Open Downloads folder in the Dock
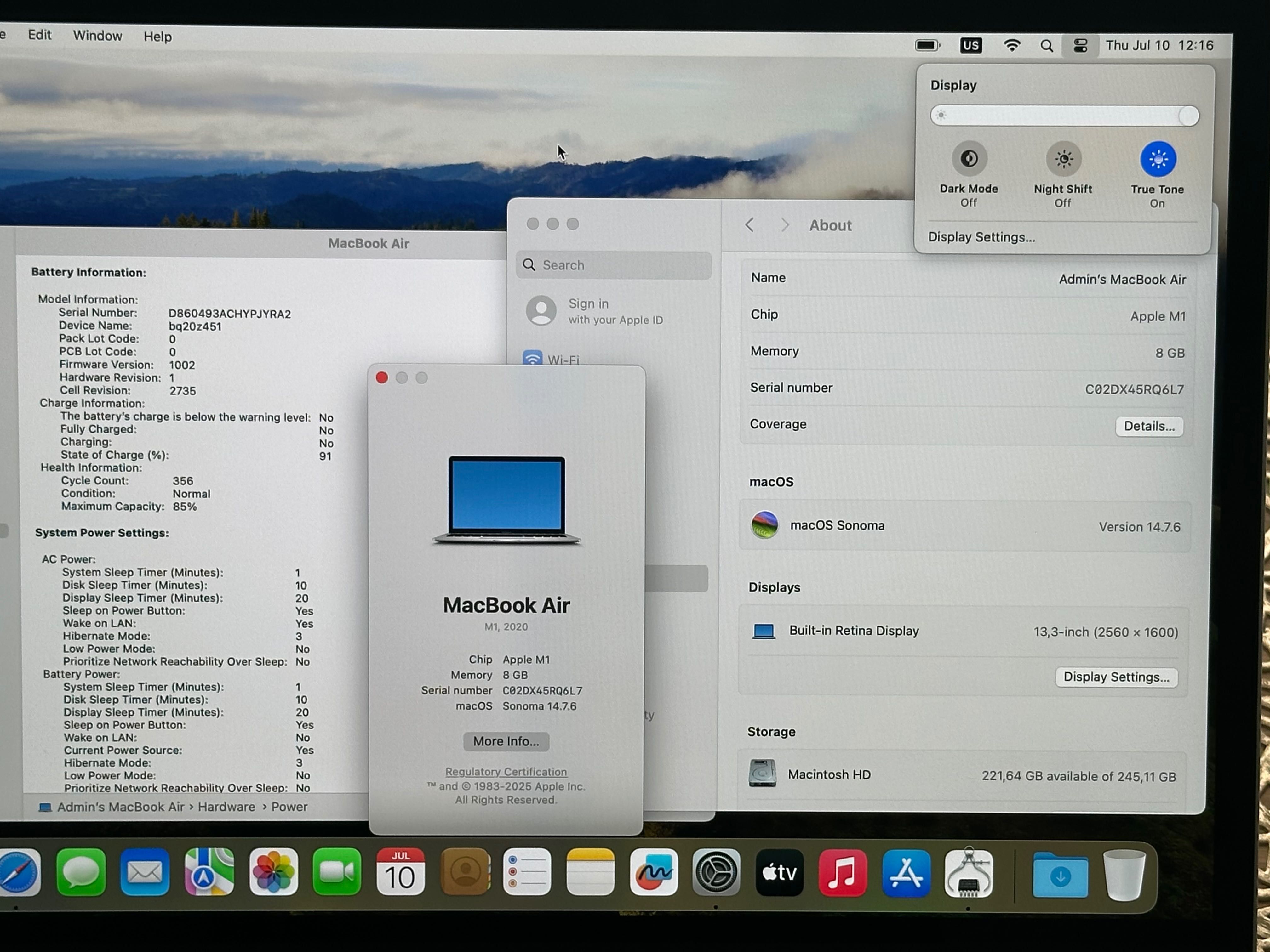This screenshot has width=1270, height=952. pos(1061,875)
